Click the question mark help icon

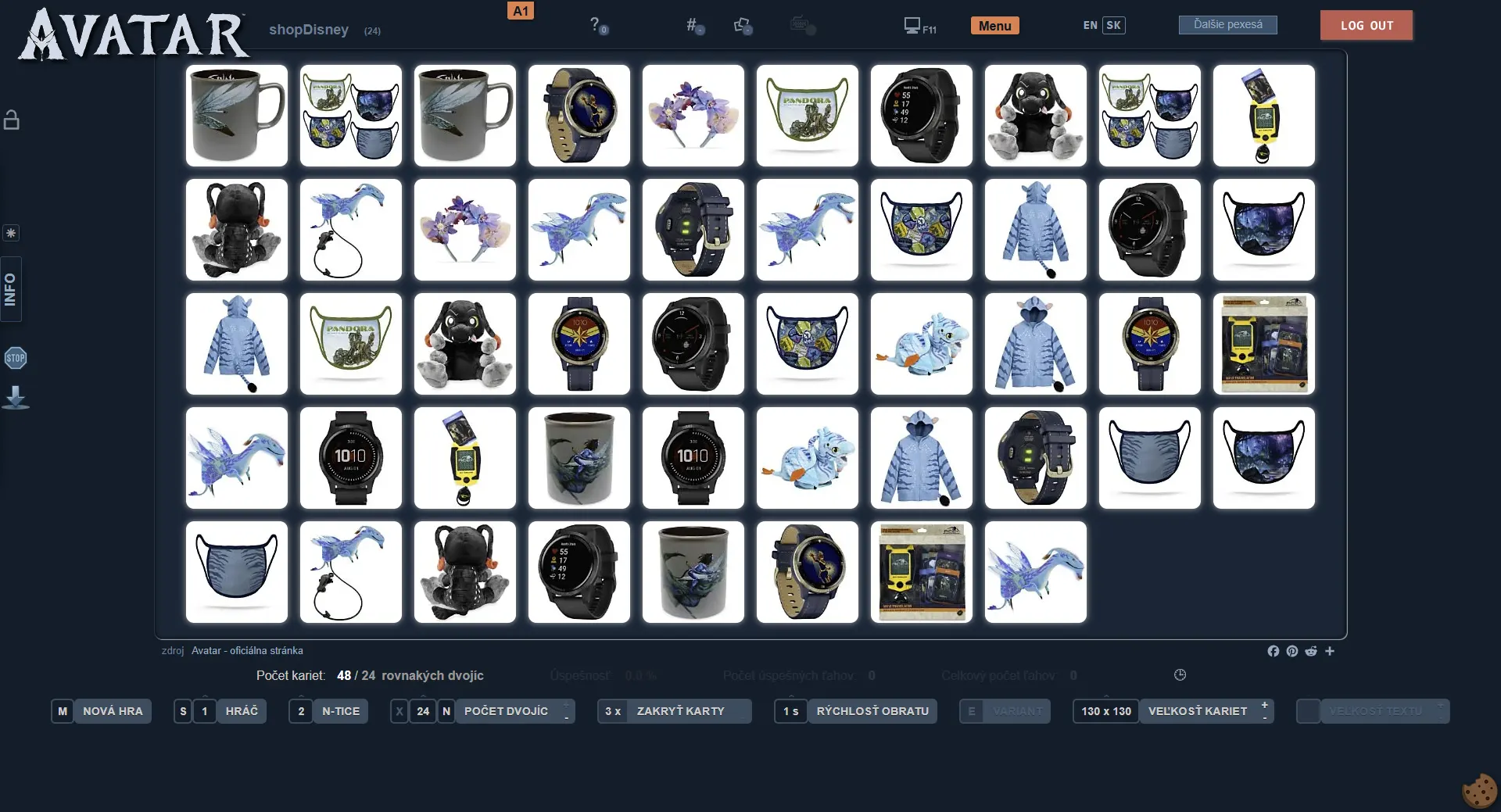click(596, 25)
